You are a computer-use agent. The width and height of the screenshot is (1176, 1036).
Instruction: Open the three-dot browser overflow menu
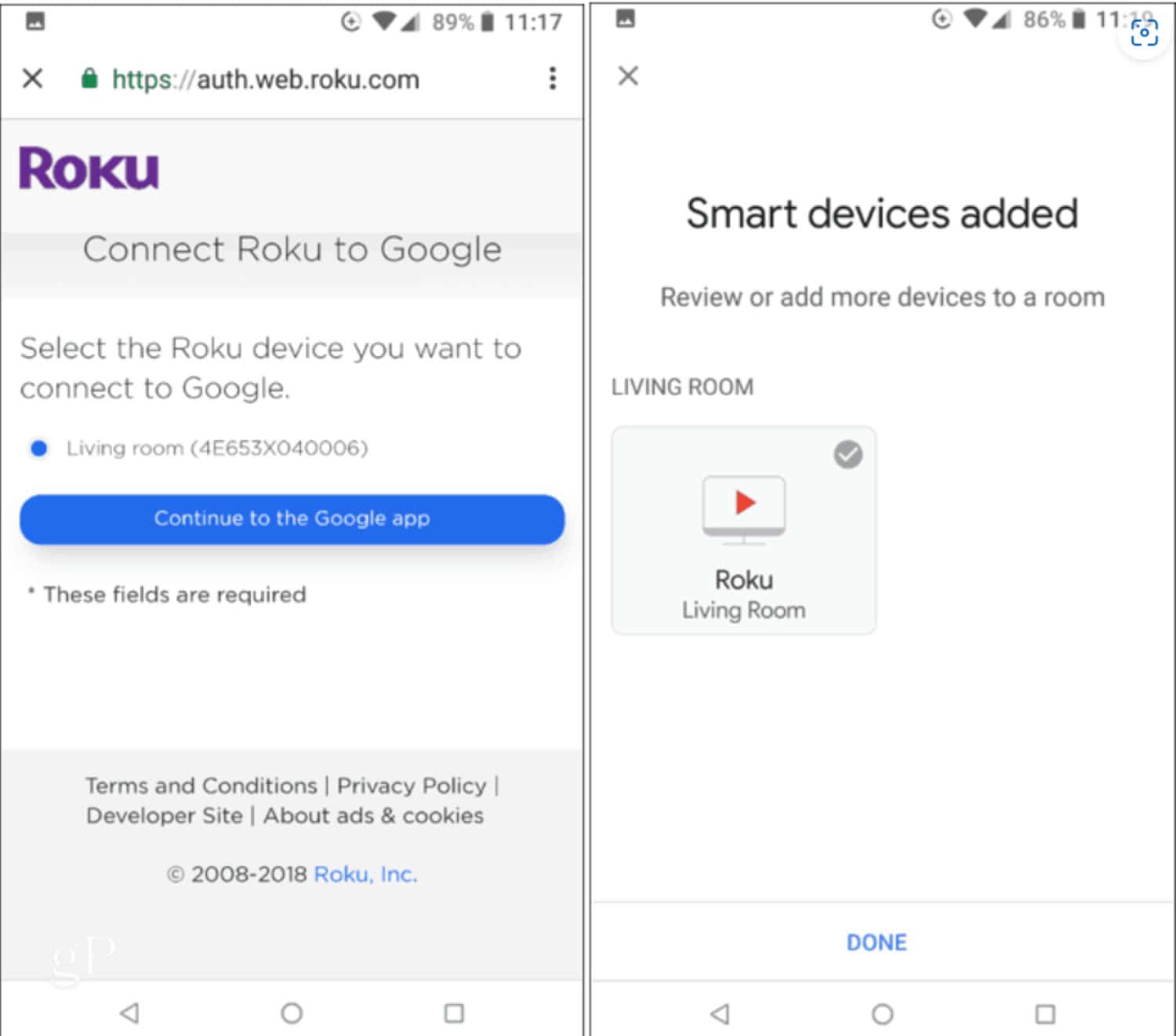coord(553,78)
